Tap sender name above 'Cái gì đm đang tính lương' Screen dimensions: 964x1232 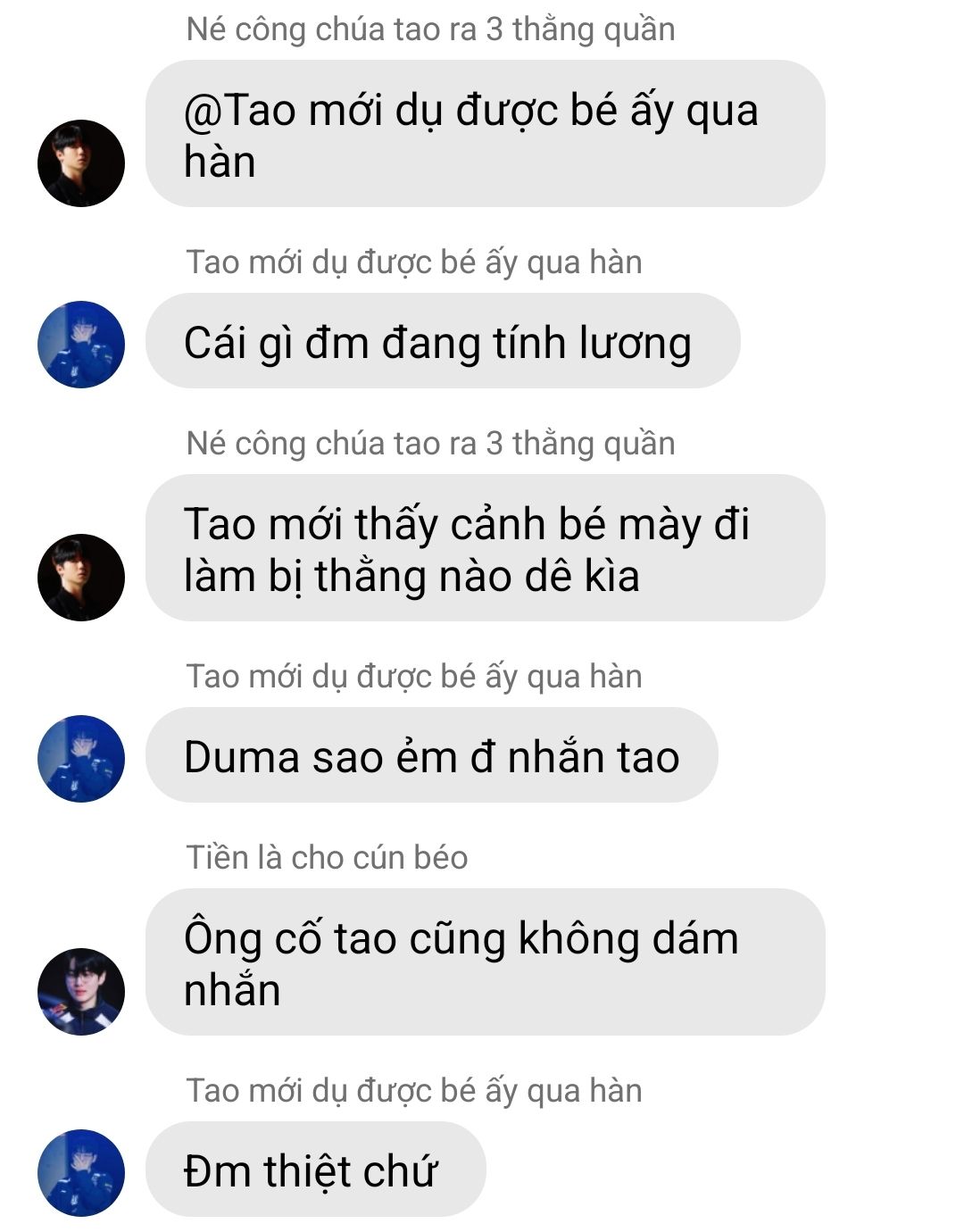click(x=414, y=262)
